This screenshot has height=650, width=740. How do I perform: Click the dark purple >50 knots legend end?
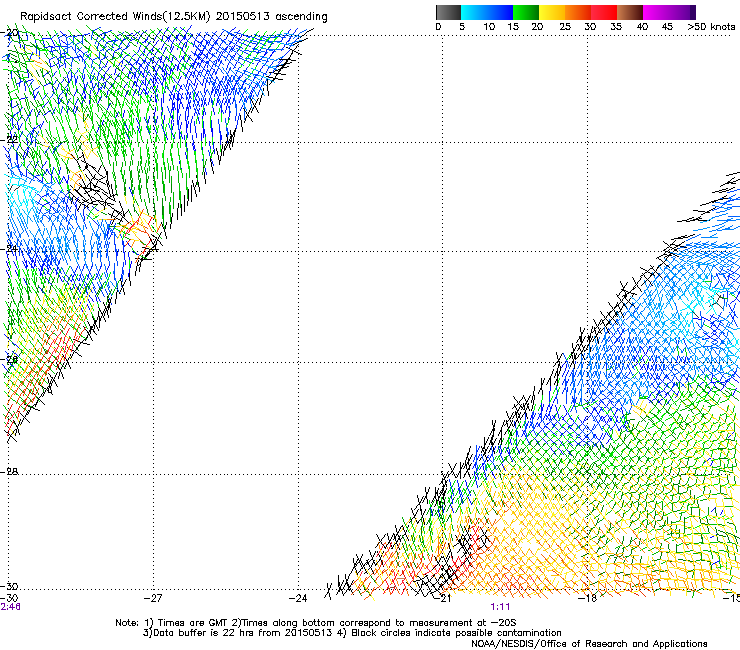[692, 12]
